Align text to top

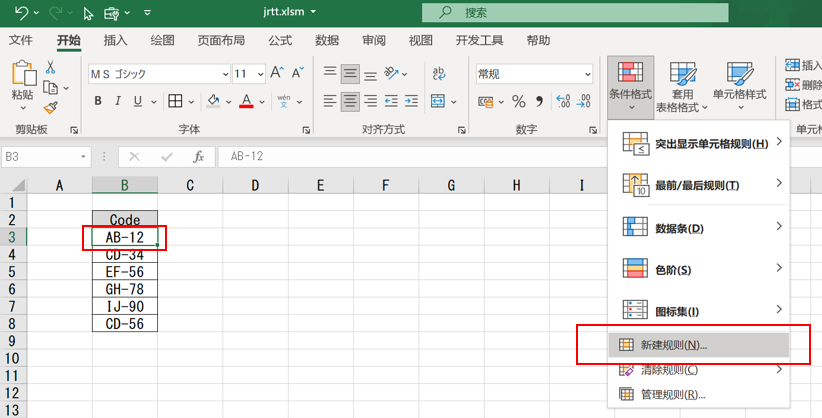330,73
